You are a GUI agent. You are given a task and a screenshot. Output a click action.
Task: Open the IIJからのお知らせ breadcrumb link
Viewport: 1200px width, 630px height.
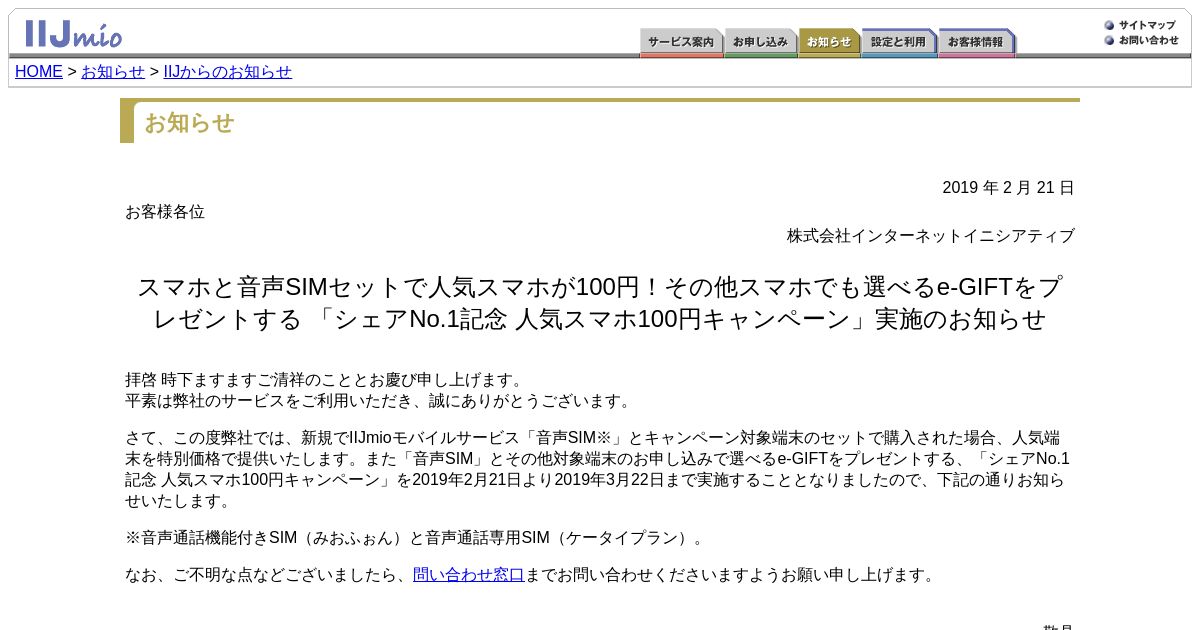(x=228, y=72)
